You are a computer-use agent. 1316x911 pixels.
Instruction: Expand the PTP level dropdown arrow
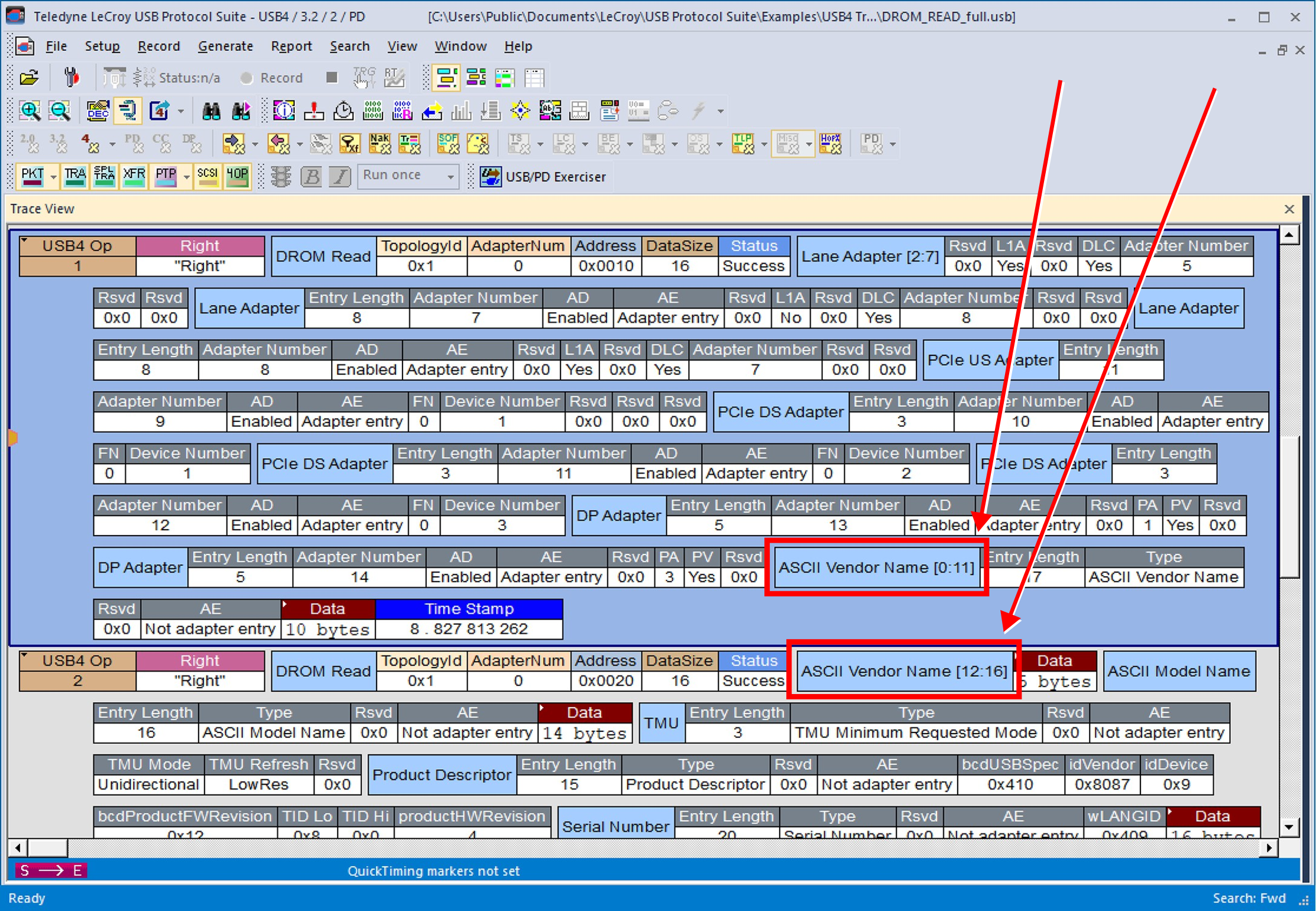coord(187,177)
